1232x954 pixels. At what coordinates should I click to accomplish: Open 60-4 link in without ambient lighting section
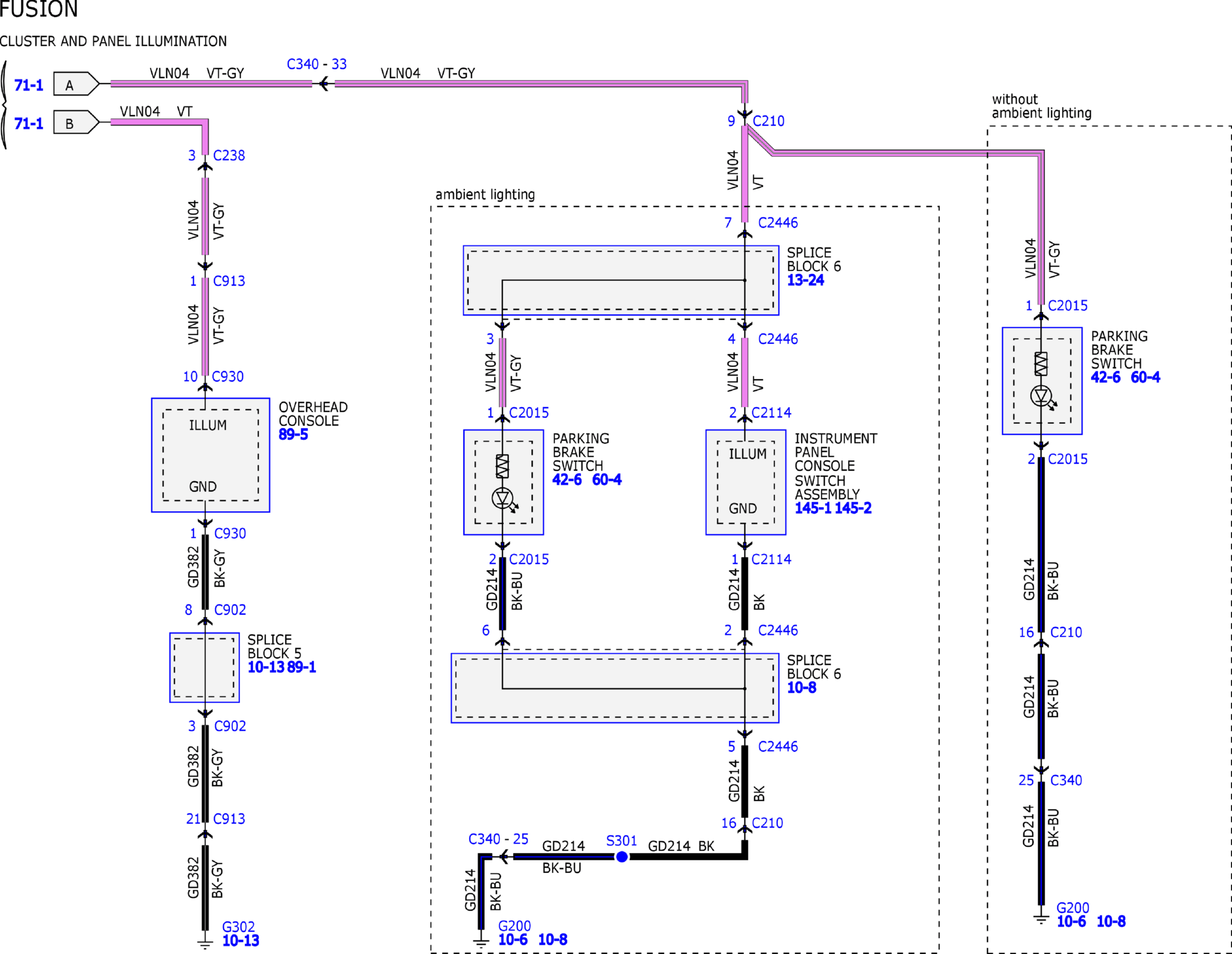point(1145,377)
